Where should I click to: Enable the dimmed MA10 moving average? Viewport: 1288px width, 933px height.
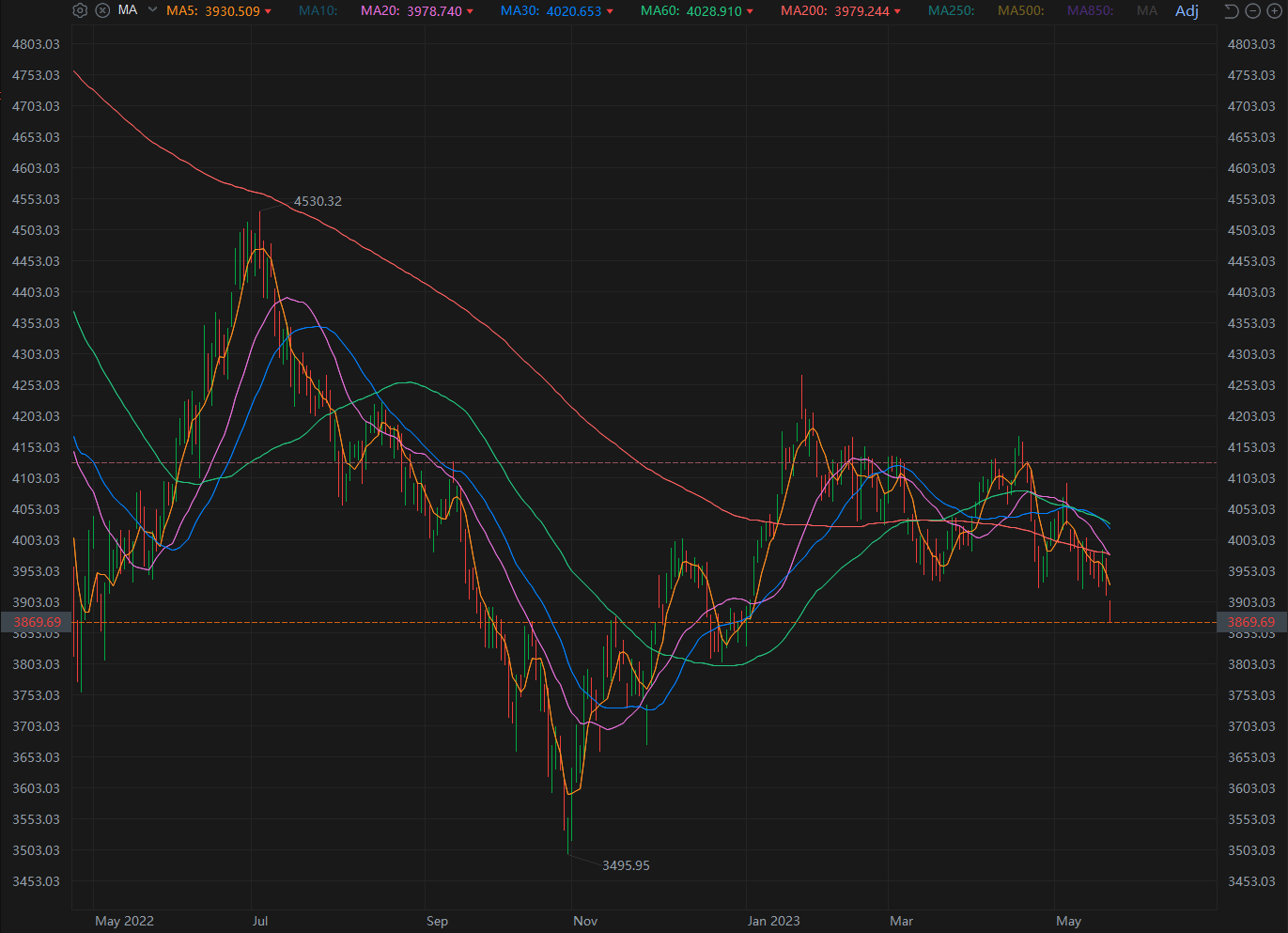(318, 11)
